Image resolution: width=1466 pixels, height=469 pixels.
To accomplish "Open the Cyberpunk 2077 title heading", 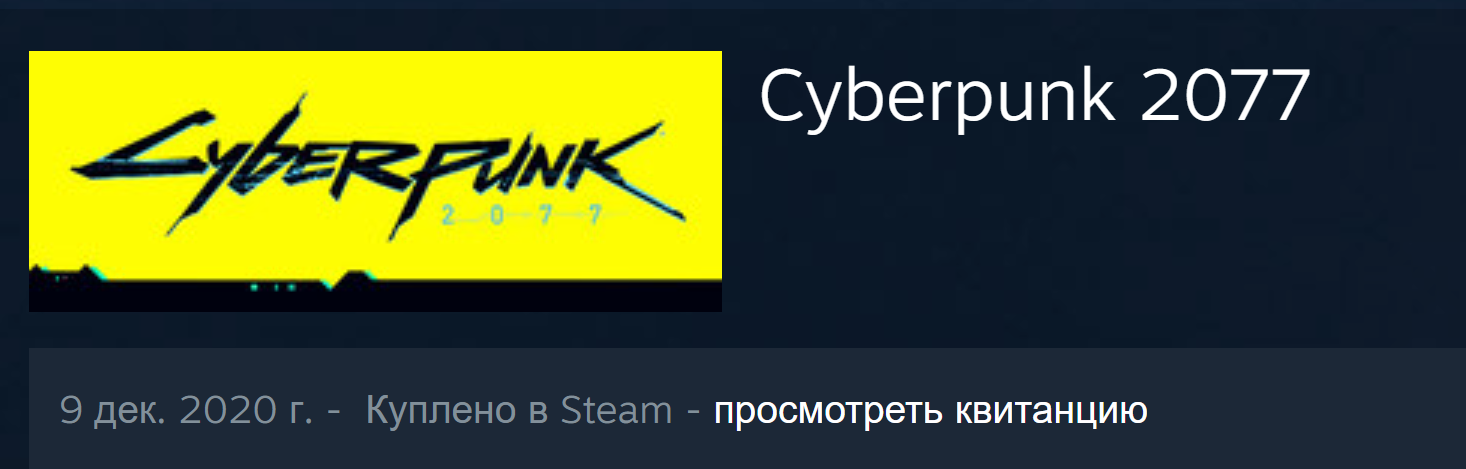I will (x=1035, y=97).
